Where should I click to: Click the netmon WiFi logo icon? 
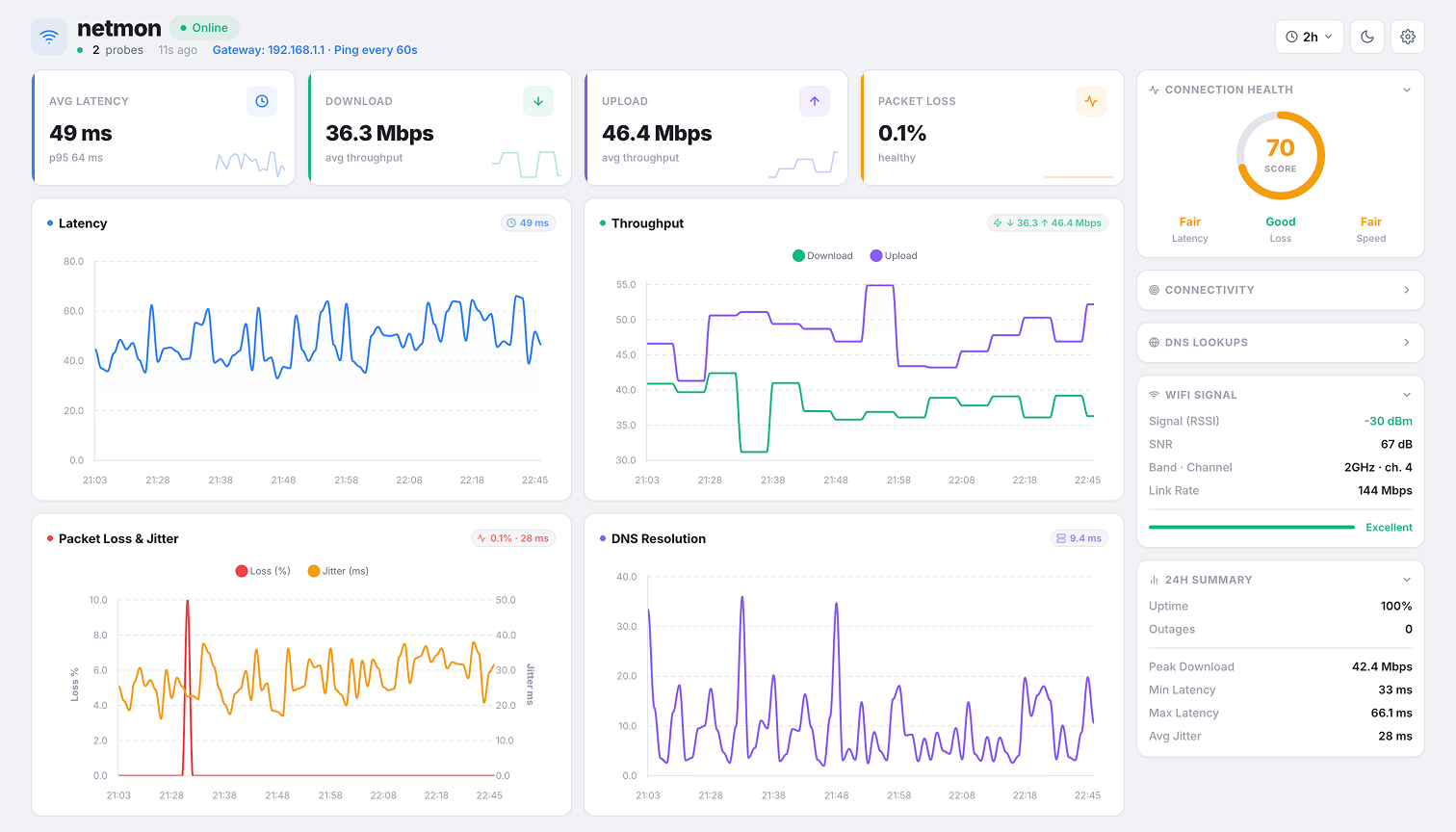pos(49,37)
